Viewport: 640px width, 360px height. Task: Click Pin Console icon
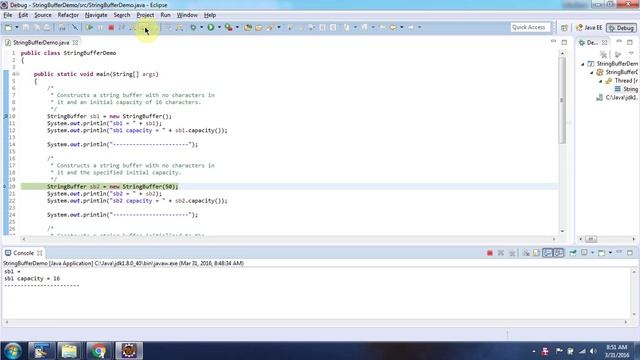573,253
